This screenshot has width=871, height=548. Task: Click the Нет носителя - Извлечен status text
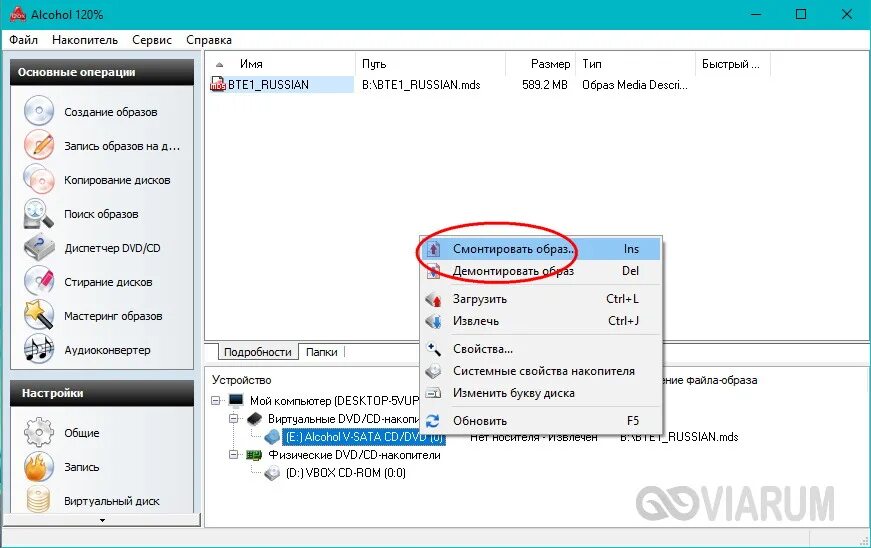[x=534, y=438]
